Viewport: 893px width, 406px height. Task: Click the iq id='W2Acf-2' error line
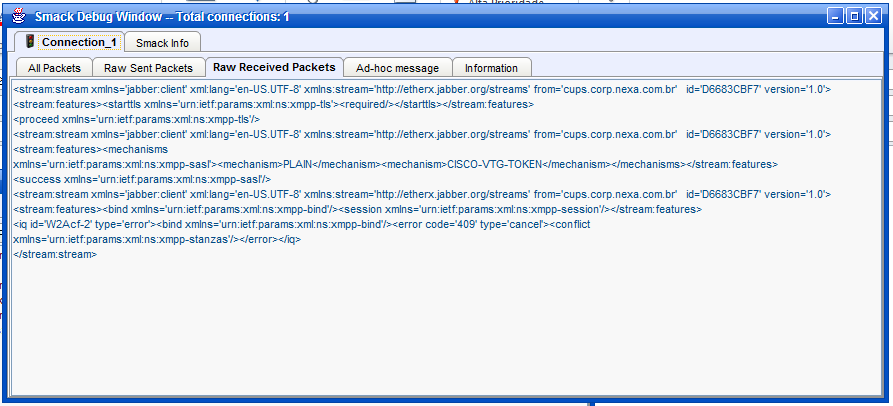[x=302, y=224]
